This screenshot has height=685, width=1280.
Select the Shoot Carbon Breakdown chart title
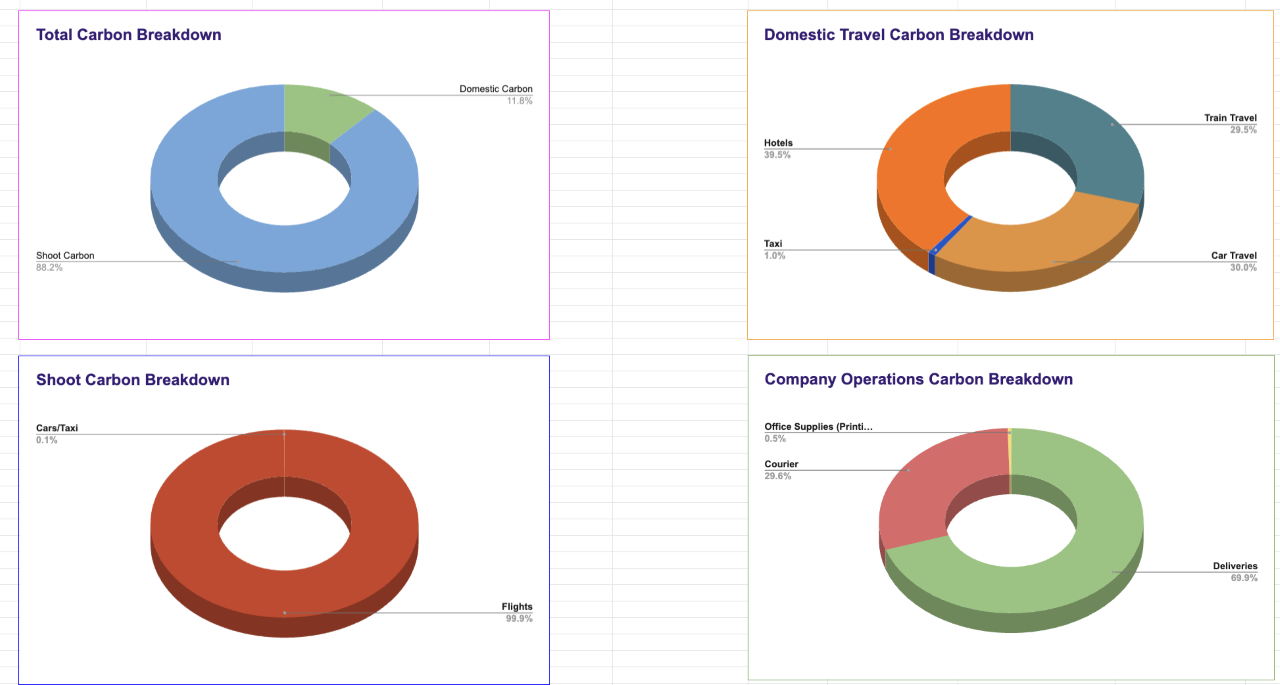[x=133, y=380]
